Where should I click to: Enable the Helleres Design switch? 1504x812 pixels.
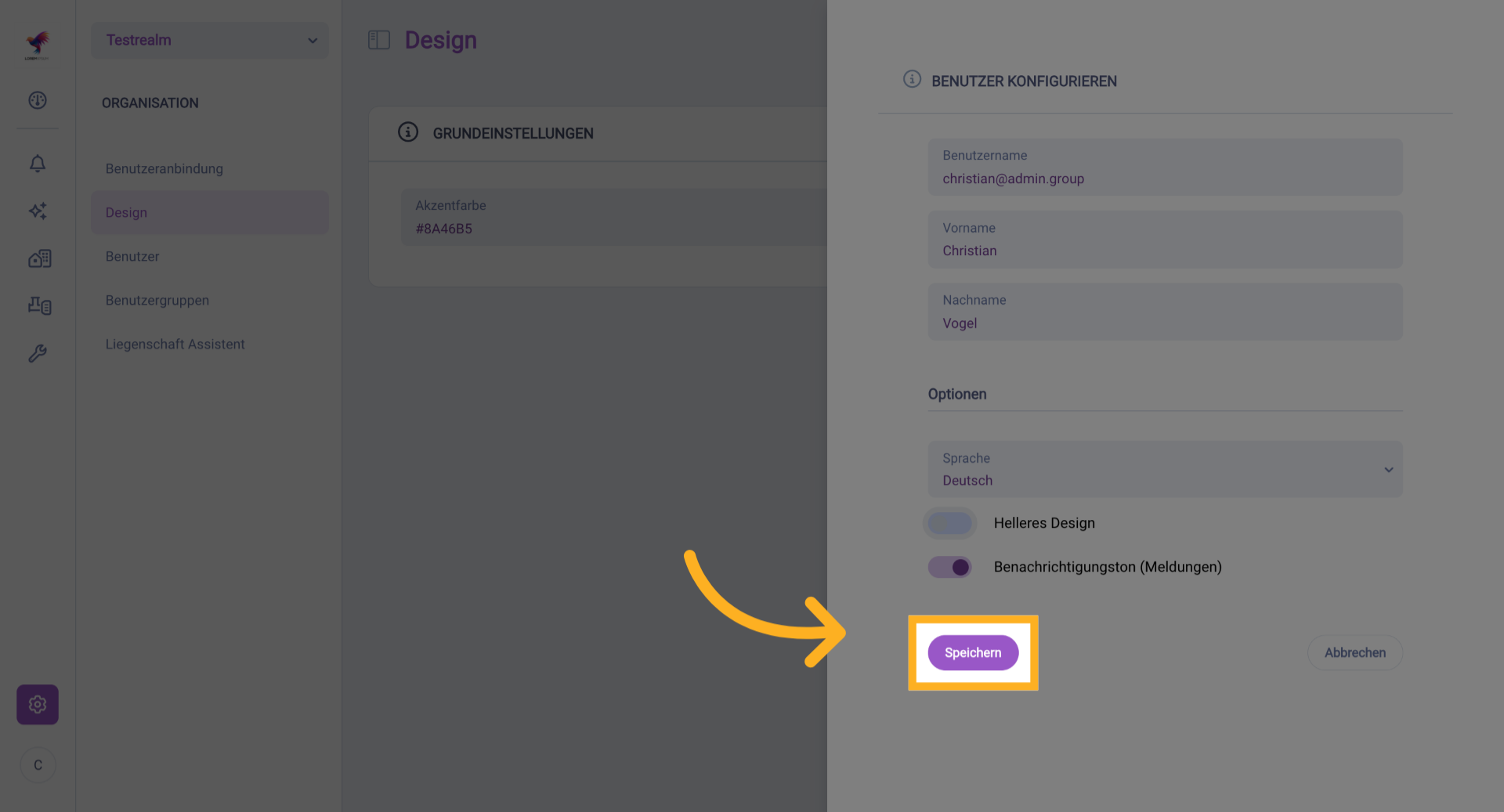[949, 523]
